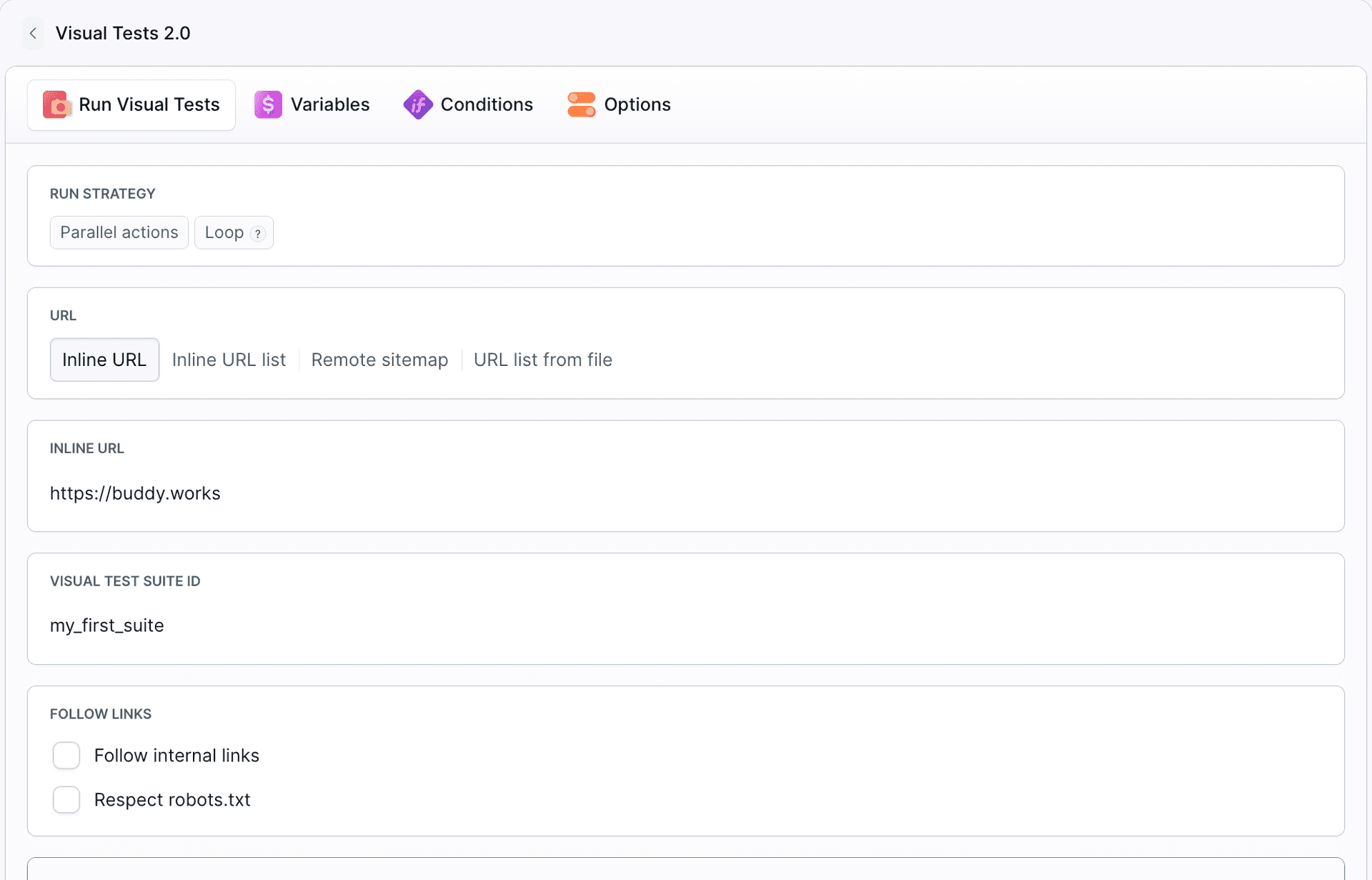Open the Conditions tab
This screenshot has height=880, width=1372.
468,104
